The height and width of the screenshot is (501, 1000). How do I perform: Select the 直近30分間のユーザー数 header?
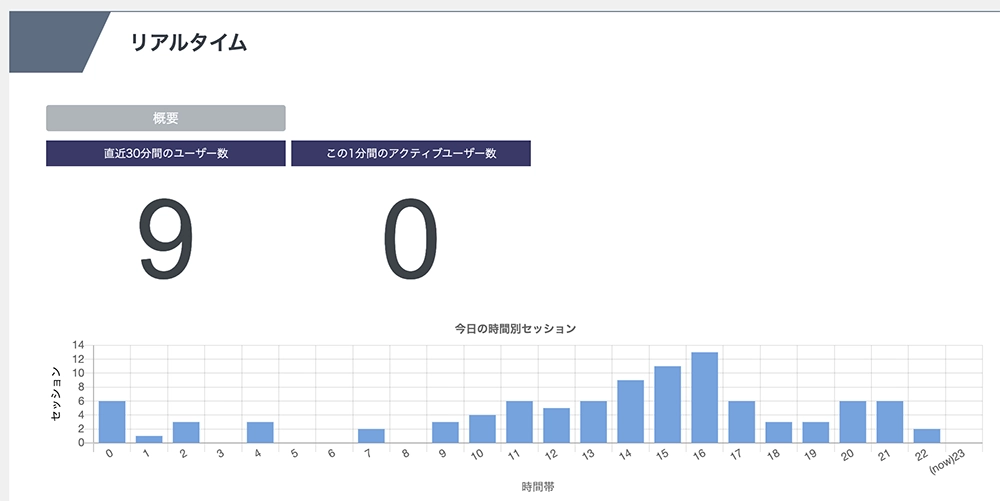point(166,154)
